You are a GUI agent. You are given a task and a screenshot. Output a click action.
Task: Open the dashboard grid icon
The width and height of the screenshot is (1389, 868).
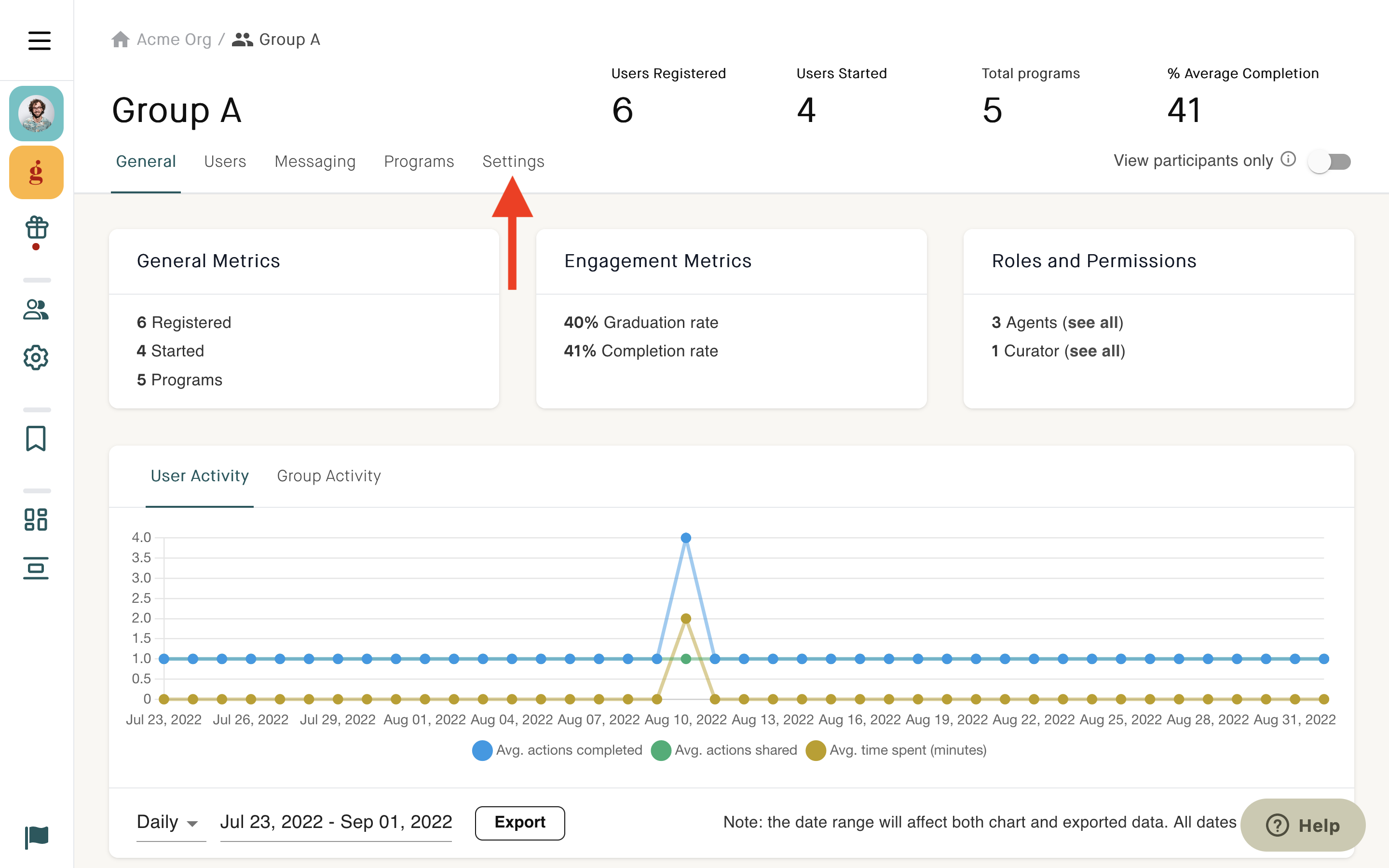coord(36,519)
